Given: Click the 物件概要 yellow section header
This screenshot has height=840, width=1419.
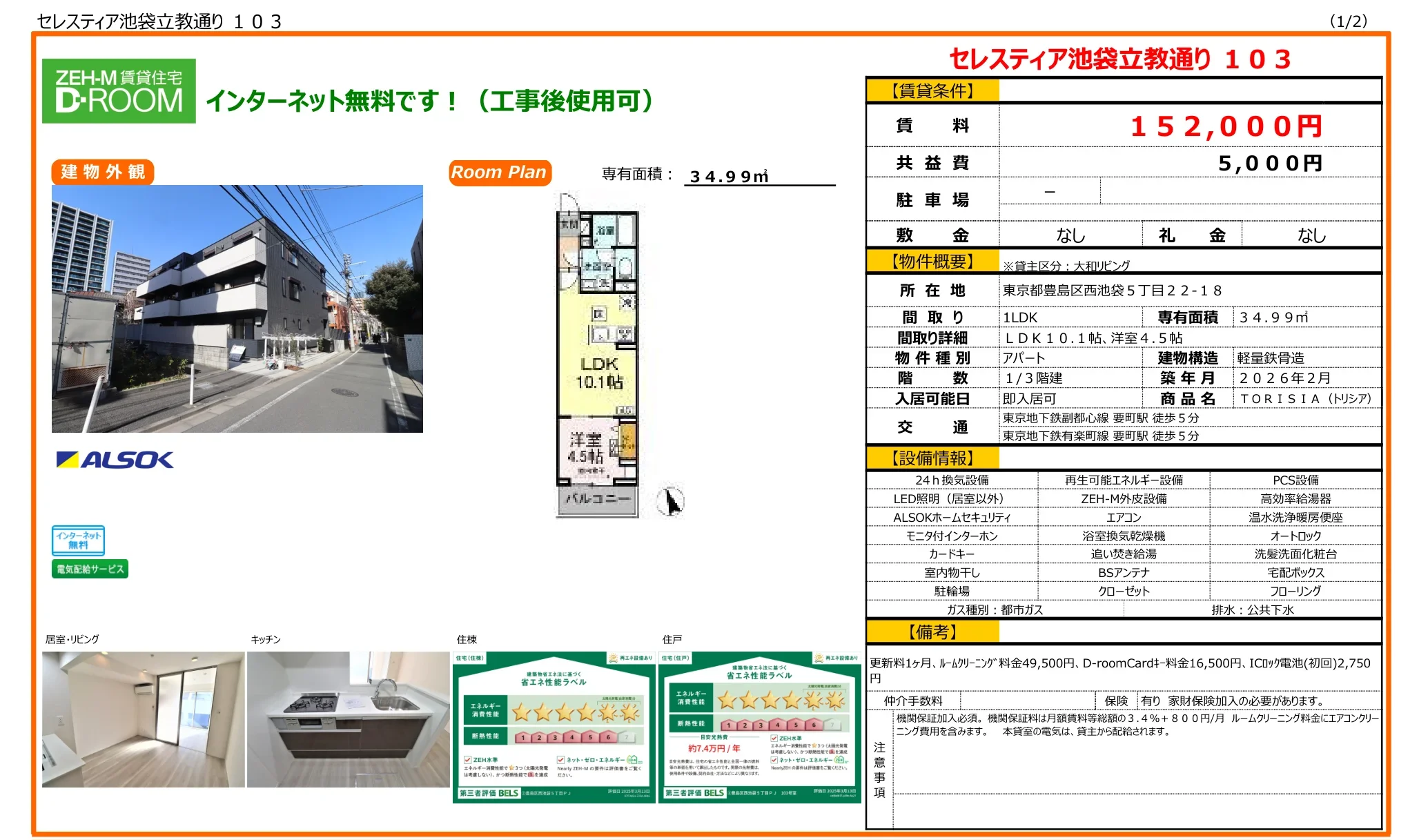Looking at the screenshot, I should pyautogui.click(x=932, y=262).
